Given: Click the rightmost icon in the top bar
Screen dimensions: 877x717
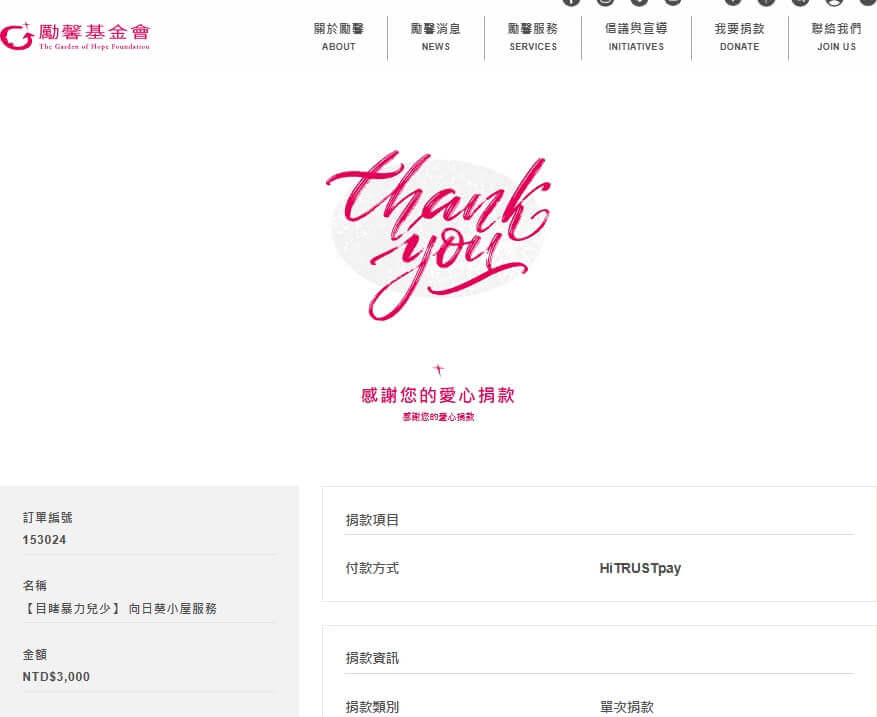Looking at the screenshot, I should click(867, 2).
